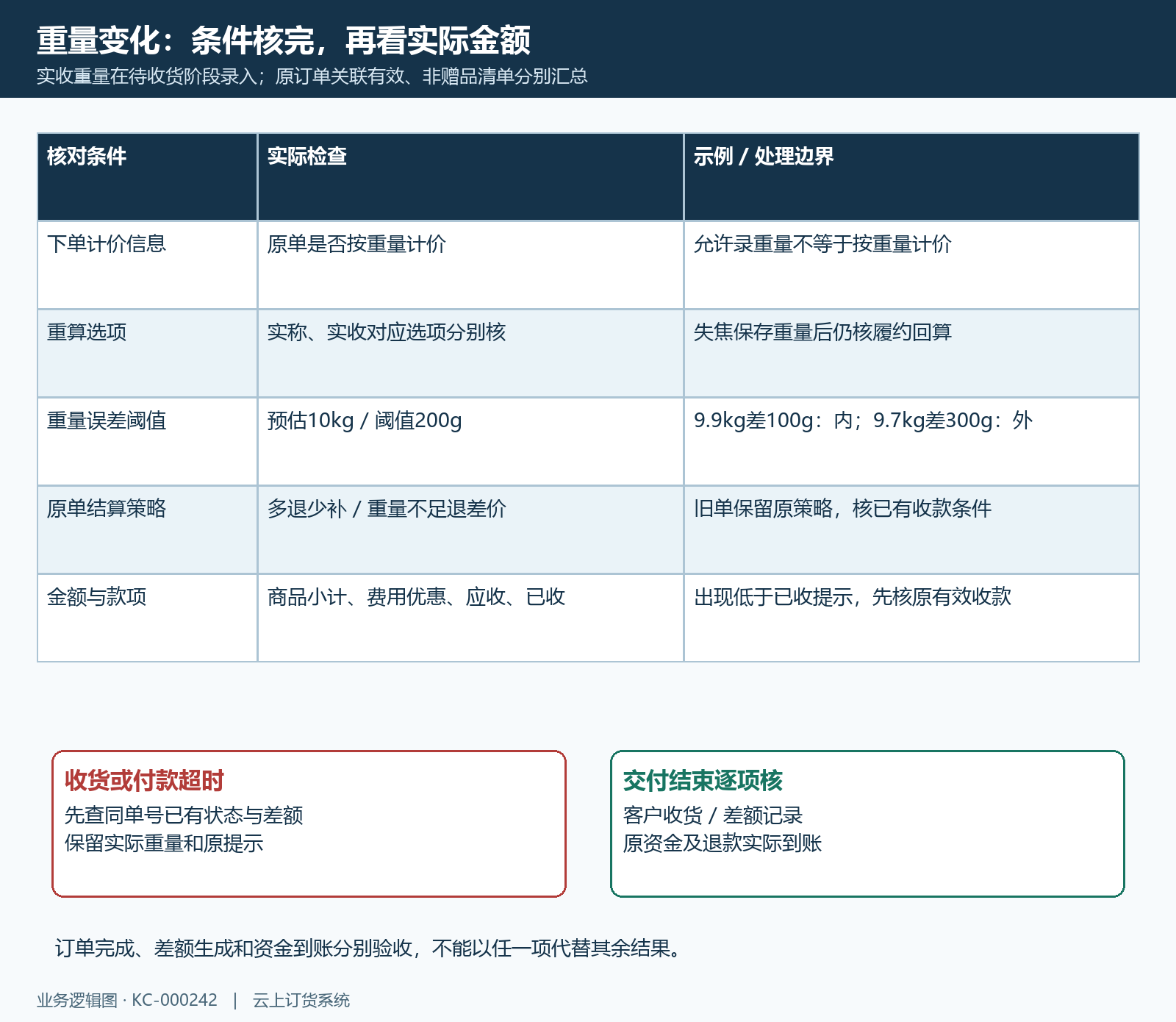
Task: Select the 重量误差阈值 row label
Action: click(x=147, y=441)
